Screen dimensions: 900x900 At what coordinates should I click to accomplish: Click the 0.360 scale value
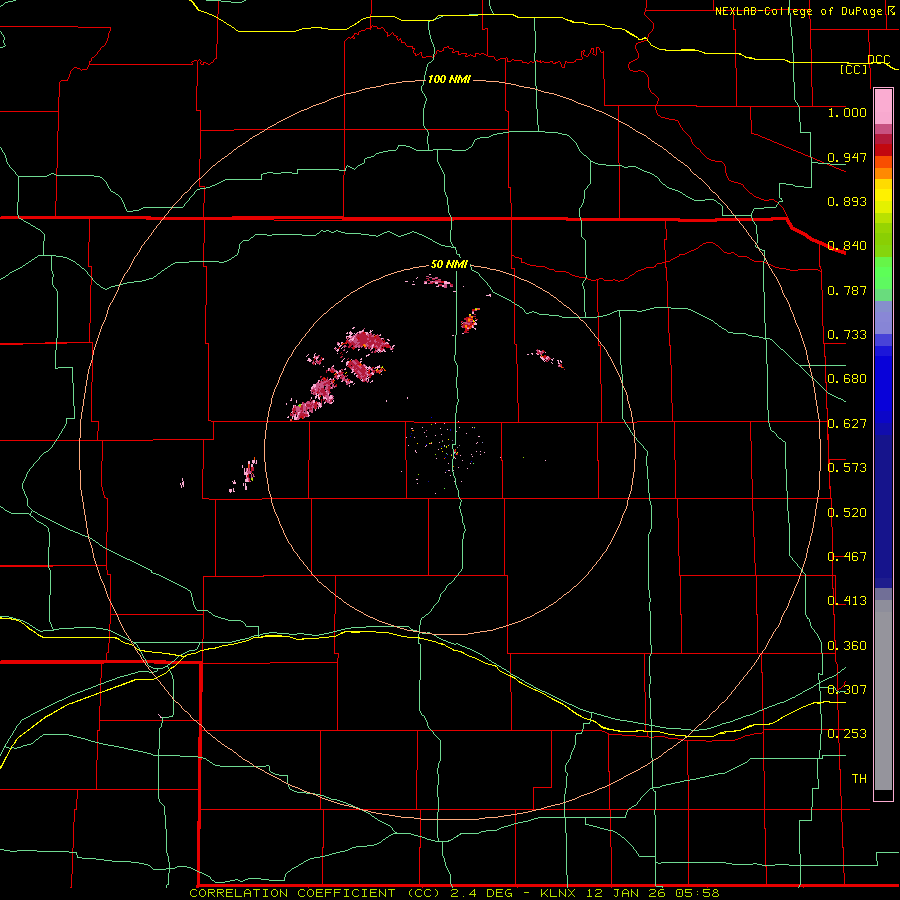pos(847,646)
